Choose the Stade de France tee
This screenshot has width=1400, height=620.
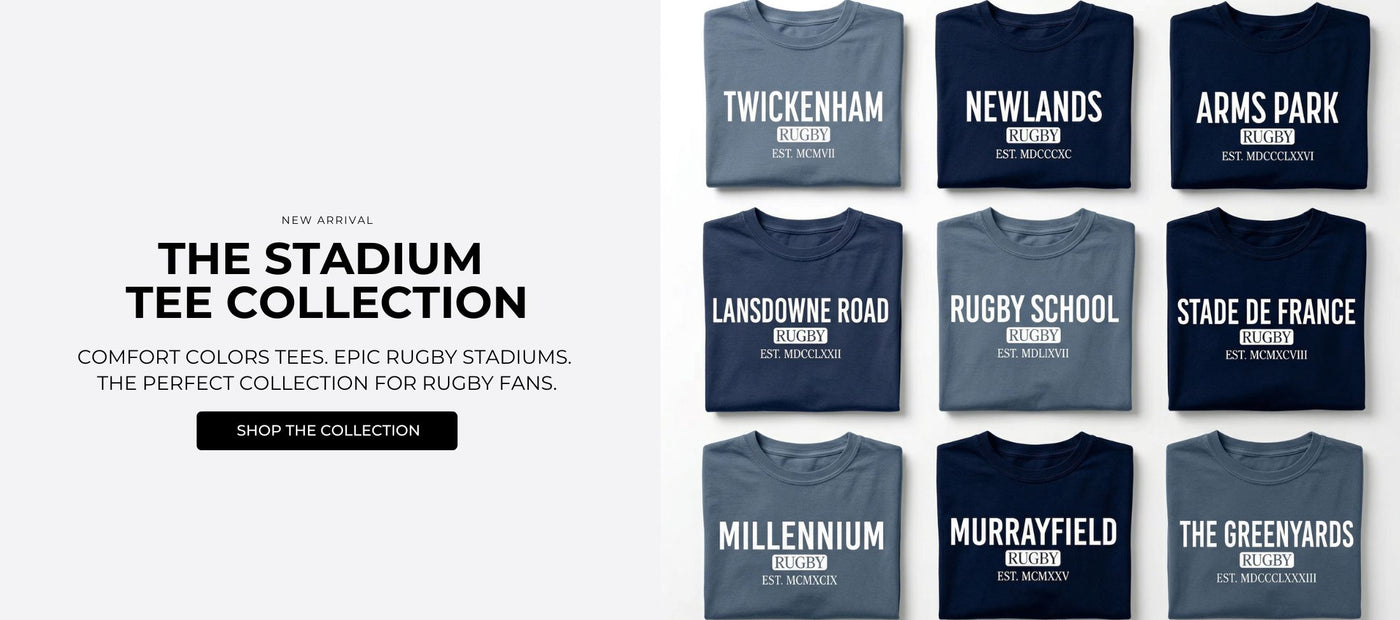pos(1266,310)
